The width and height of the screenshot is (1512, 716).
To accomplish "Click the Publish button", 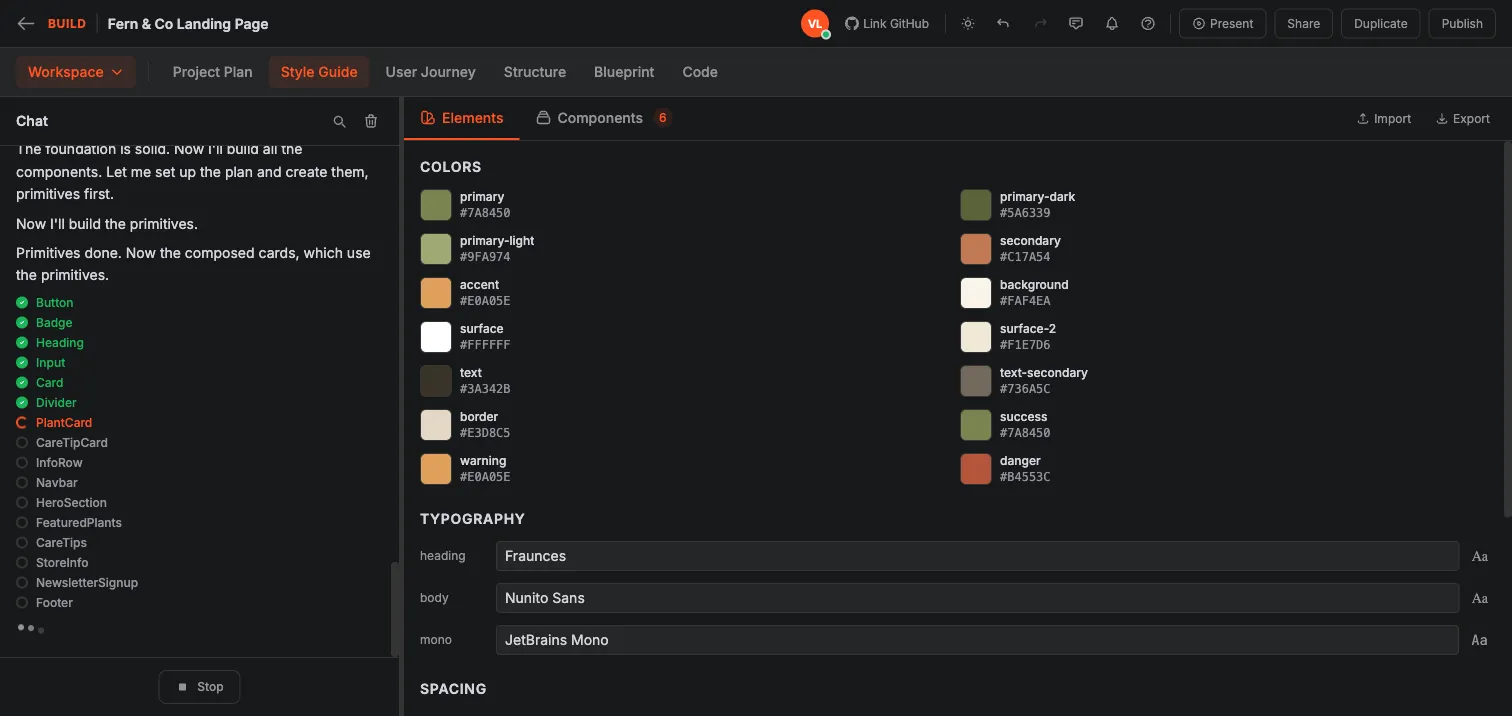I will 1462,24.
